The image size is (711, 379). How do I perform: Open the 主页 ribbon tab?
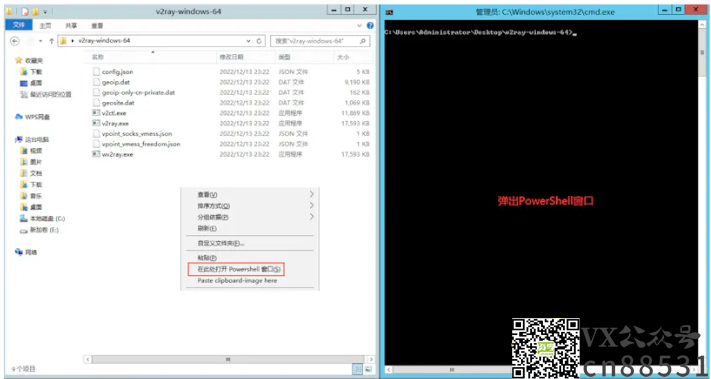(x=45, y=25)
